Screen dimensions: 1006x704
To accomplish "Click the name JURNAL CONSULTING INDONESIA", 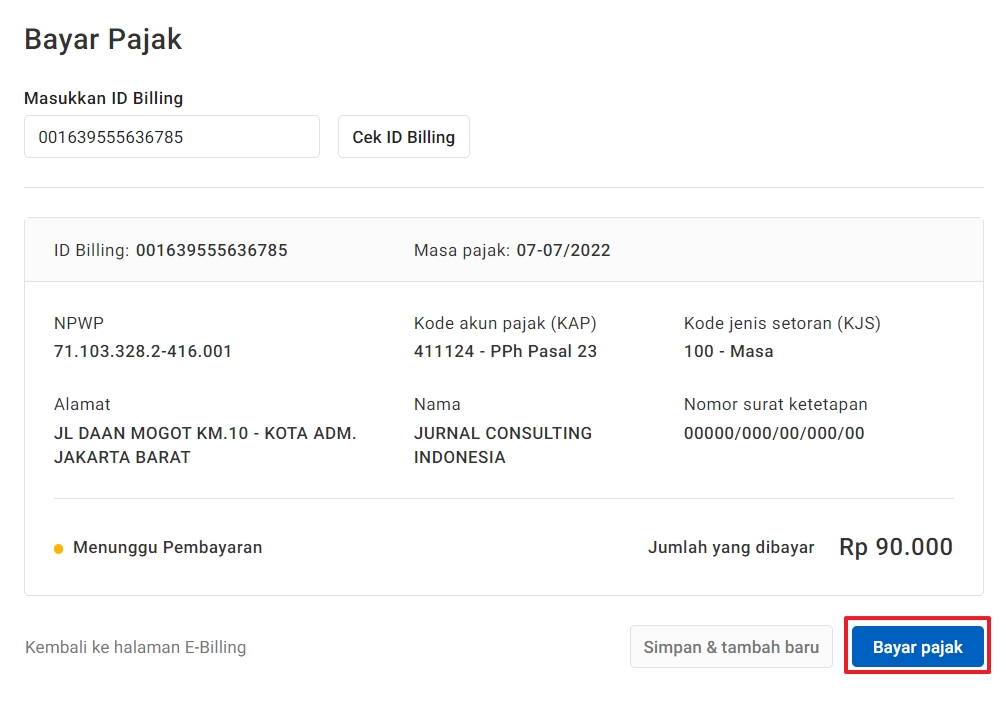I will (502, 445).
